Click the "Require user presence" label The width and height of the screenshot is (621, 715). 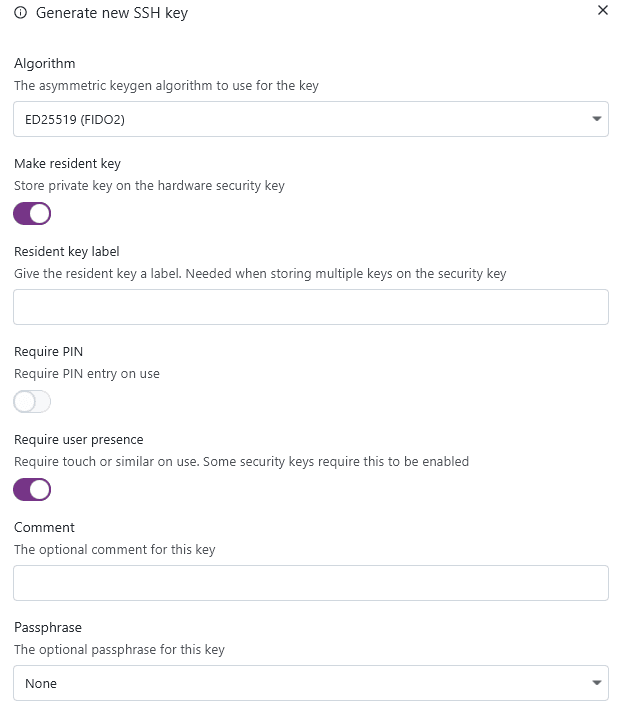[79, 439]
